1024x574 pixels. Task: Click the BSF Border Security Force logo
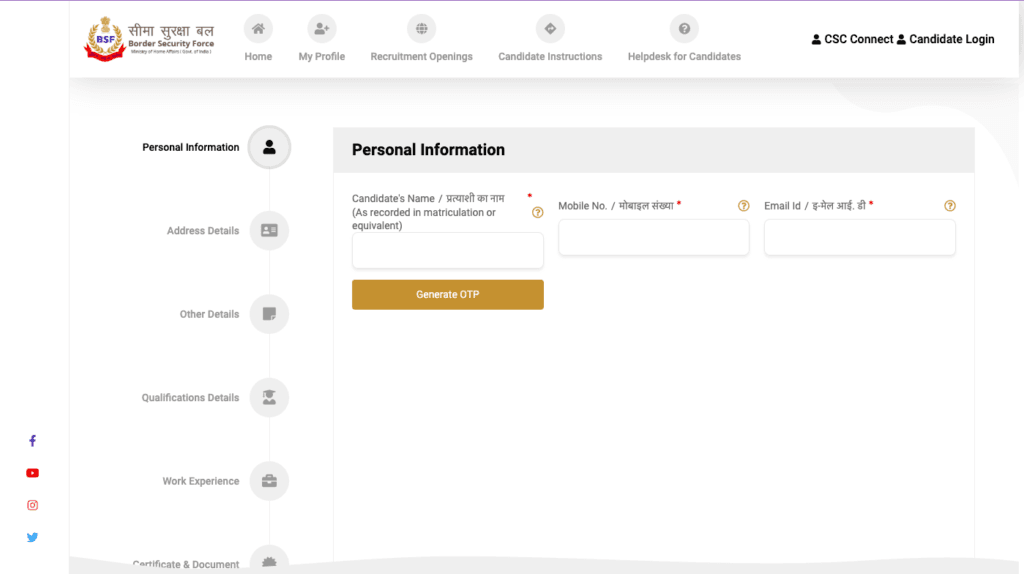[x=149, y=39]
